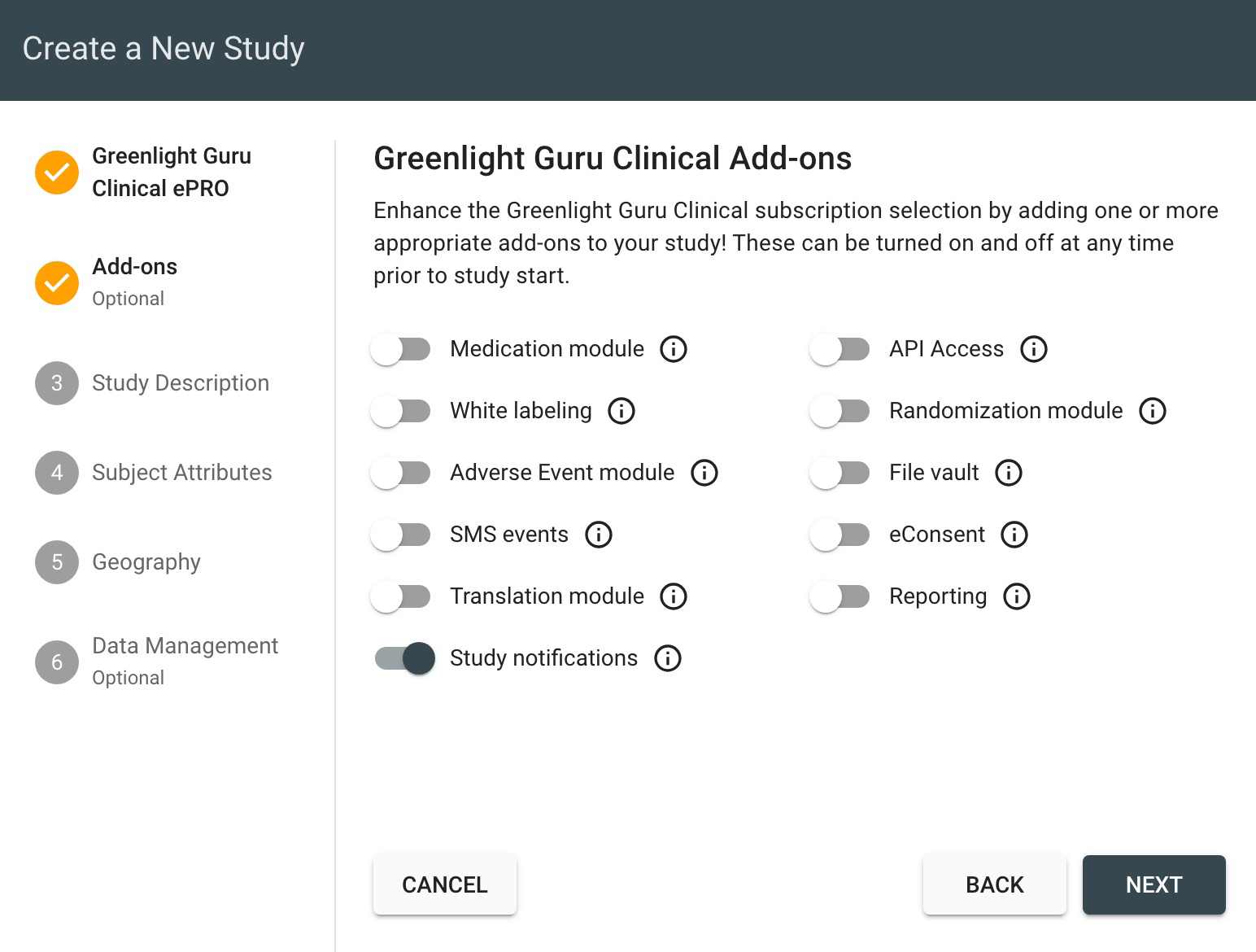Turn on the Reporting add-on
Viewport: 1256px width, 952px height.
(x=840, y=596)
